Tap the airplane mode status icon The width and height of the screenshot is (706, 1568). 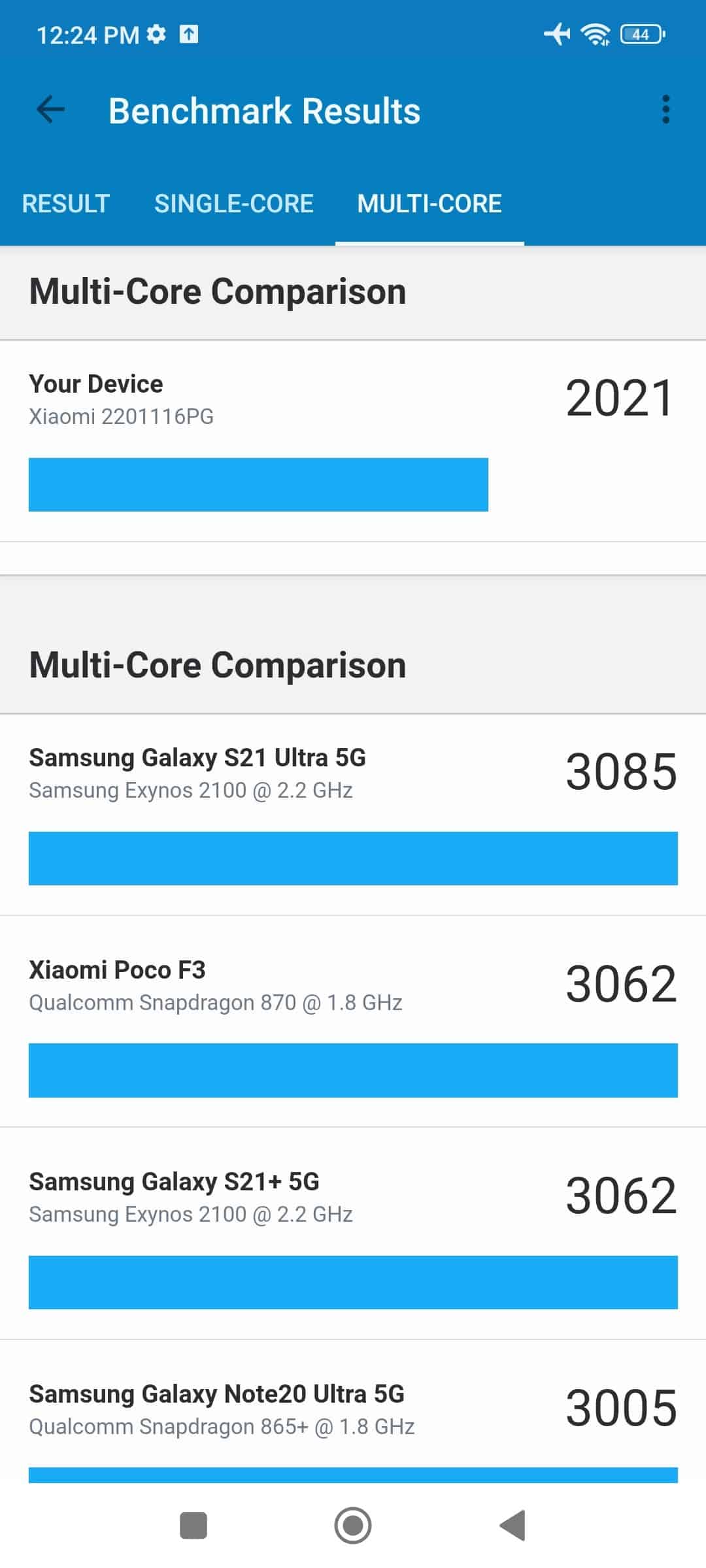(557, 34)
